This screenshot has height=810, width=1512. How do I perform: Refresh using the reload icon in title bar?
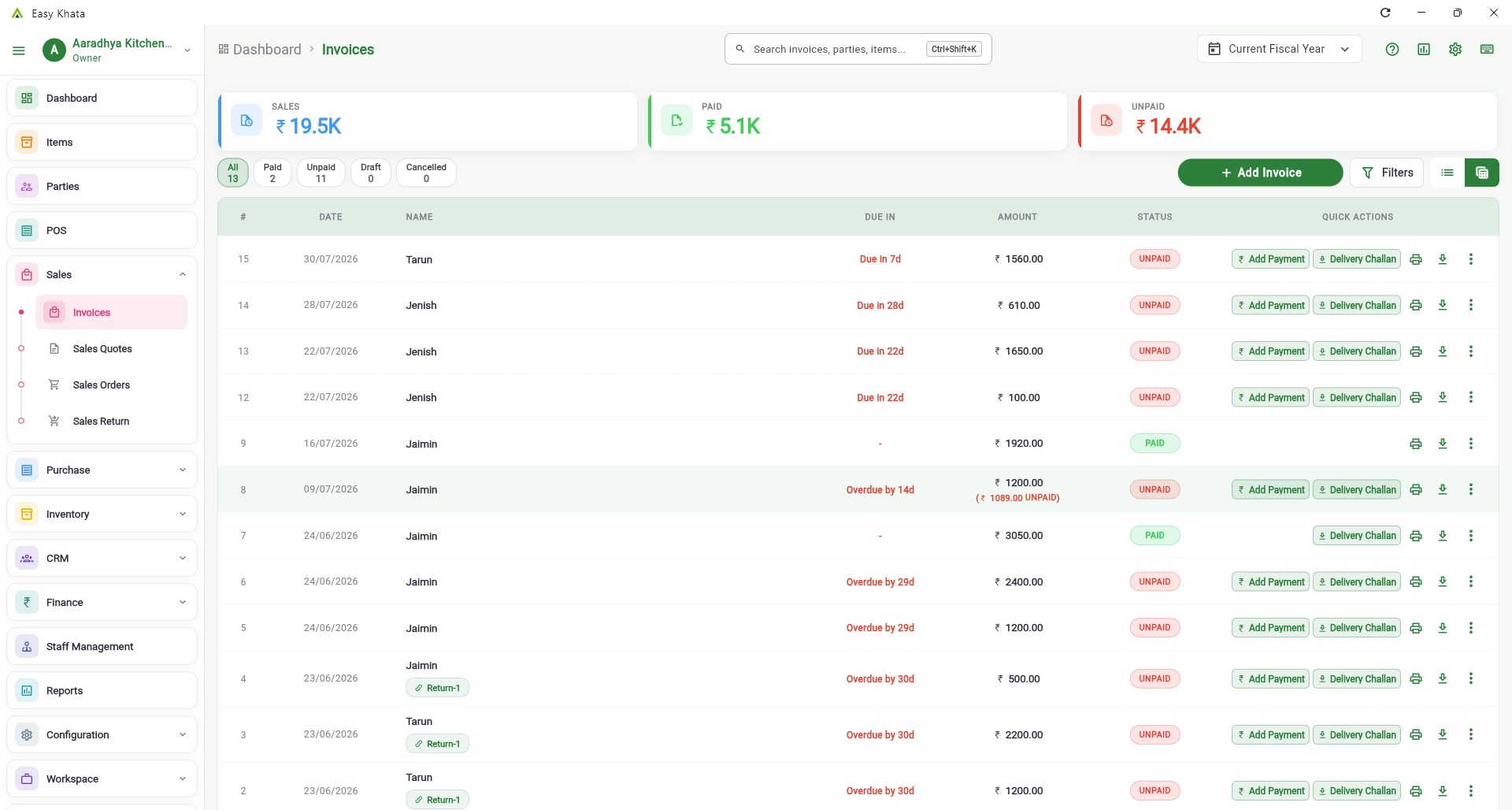1385,13
